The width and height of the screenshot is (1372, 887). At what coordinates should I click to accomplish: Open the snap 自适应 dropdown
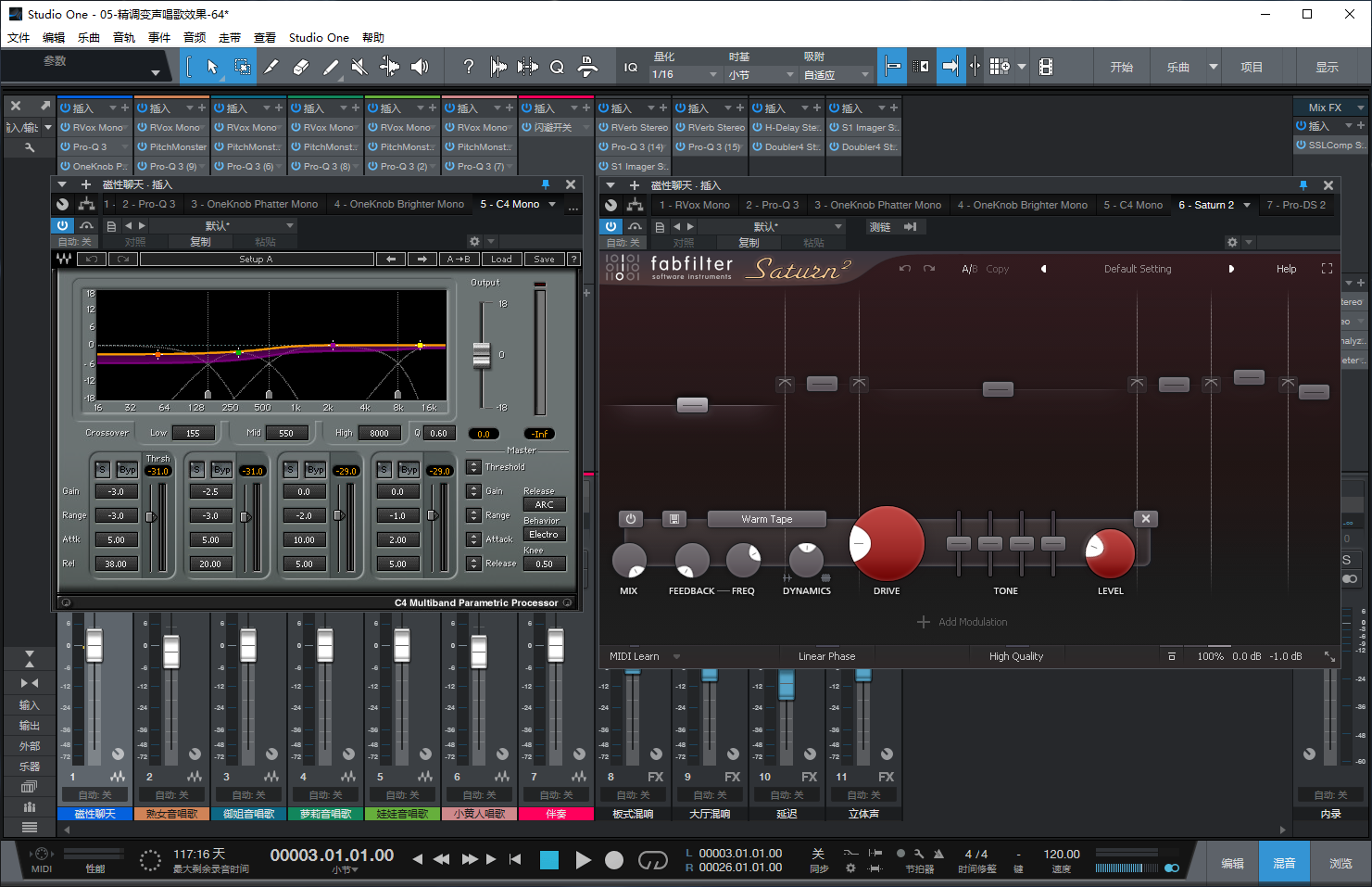click(x=837, y=74)
